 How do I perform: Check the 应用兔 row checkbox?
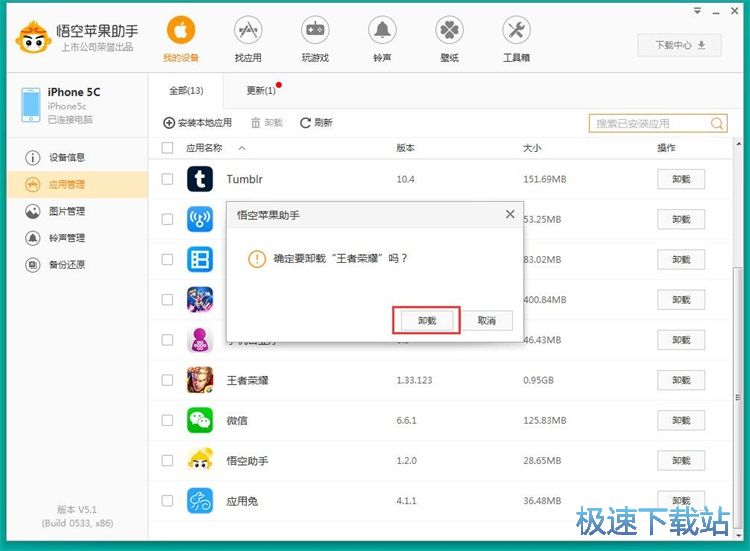point(167,500)
